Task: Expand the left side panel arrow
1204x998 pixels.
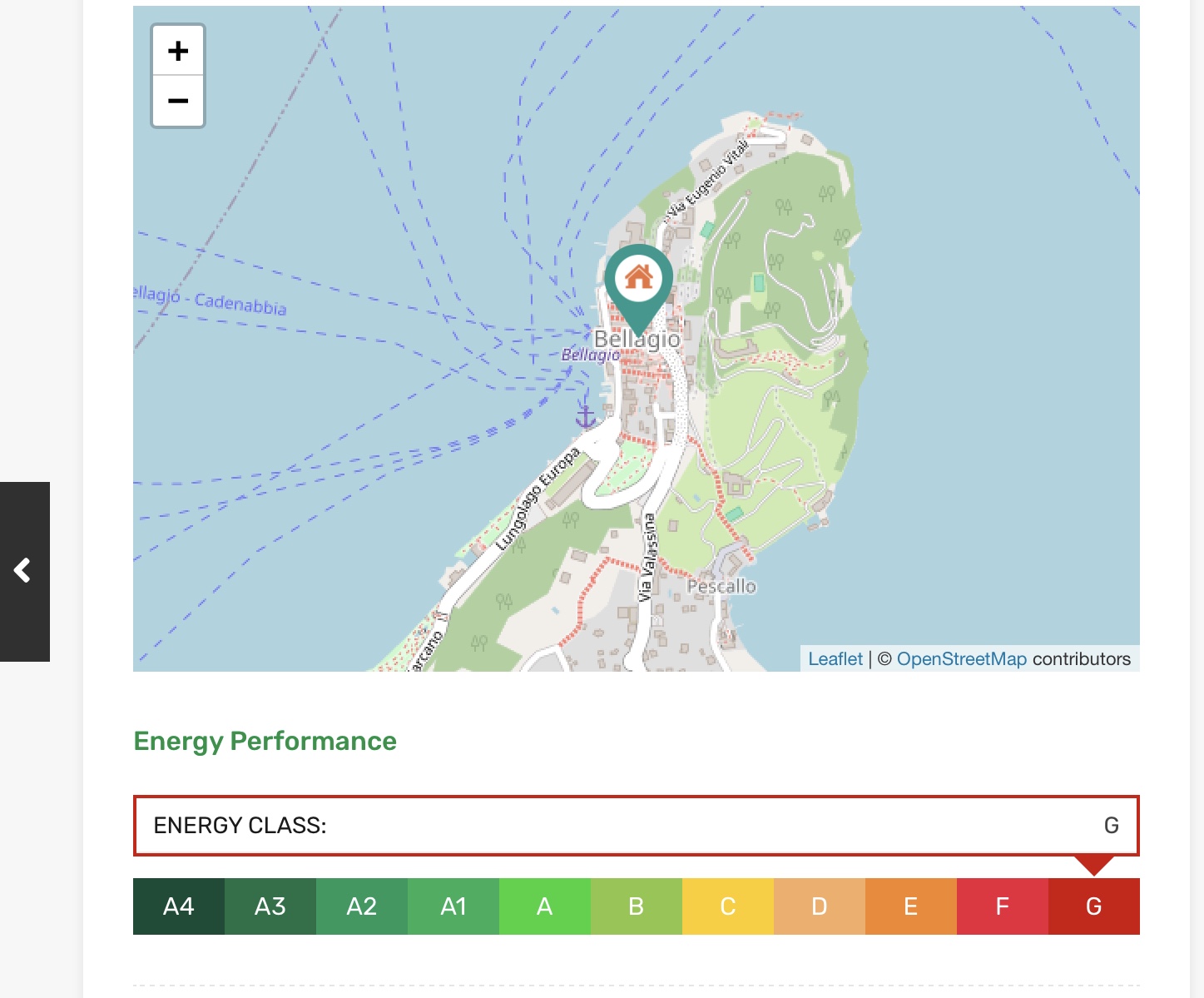Action: 24,571
